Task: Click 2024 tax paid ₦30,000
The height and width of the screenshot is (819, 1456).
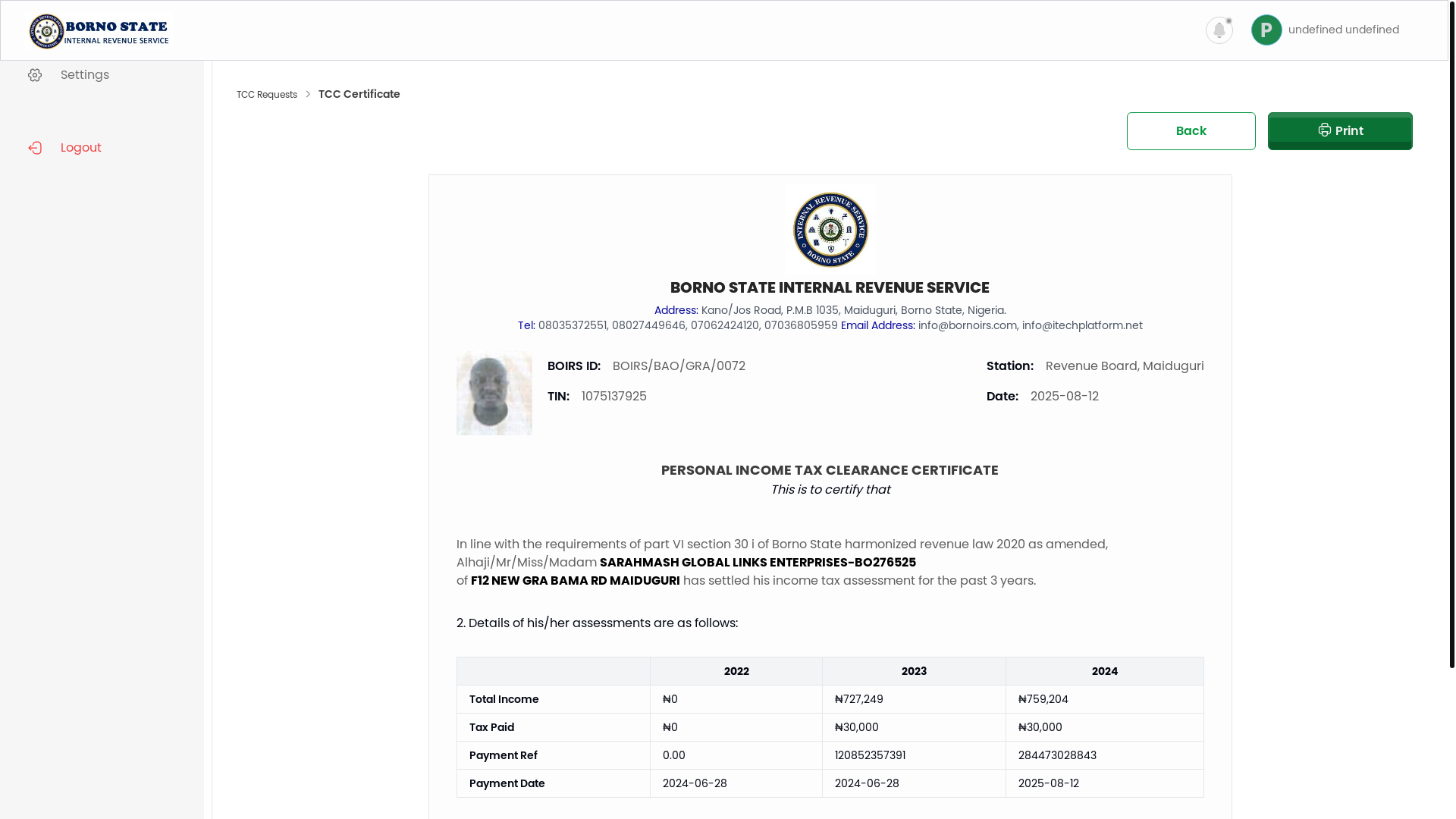Action: 1040,727
